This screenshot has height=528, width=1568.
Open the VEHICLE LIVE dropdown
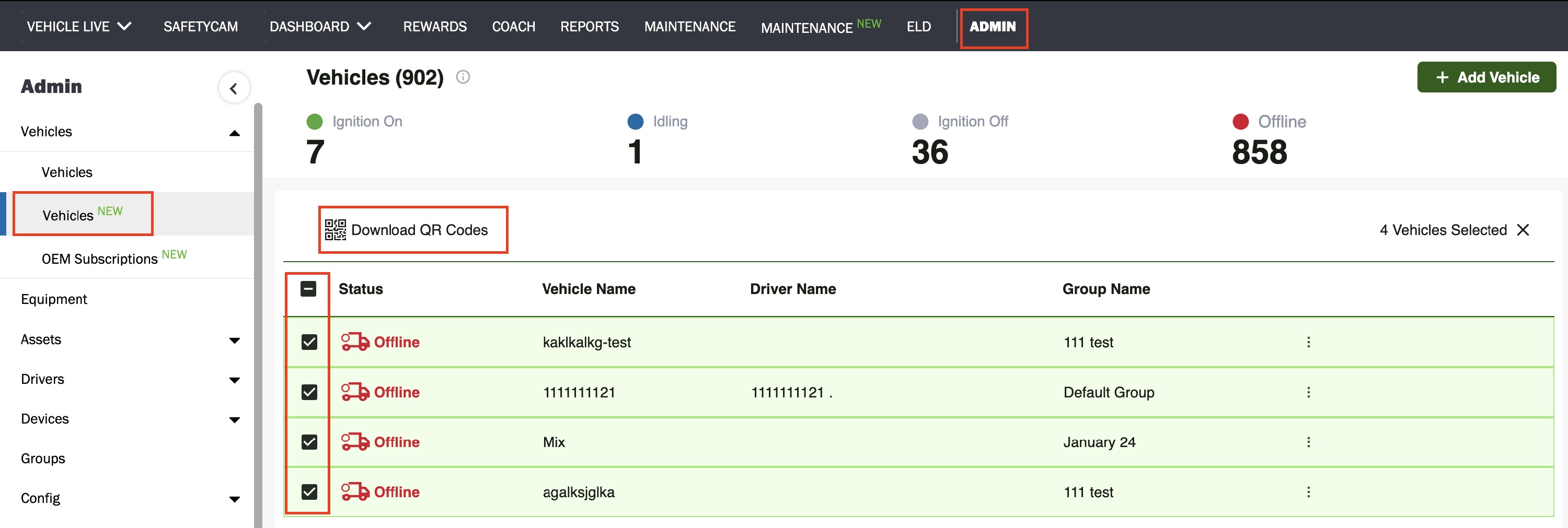coord(79,26)
